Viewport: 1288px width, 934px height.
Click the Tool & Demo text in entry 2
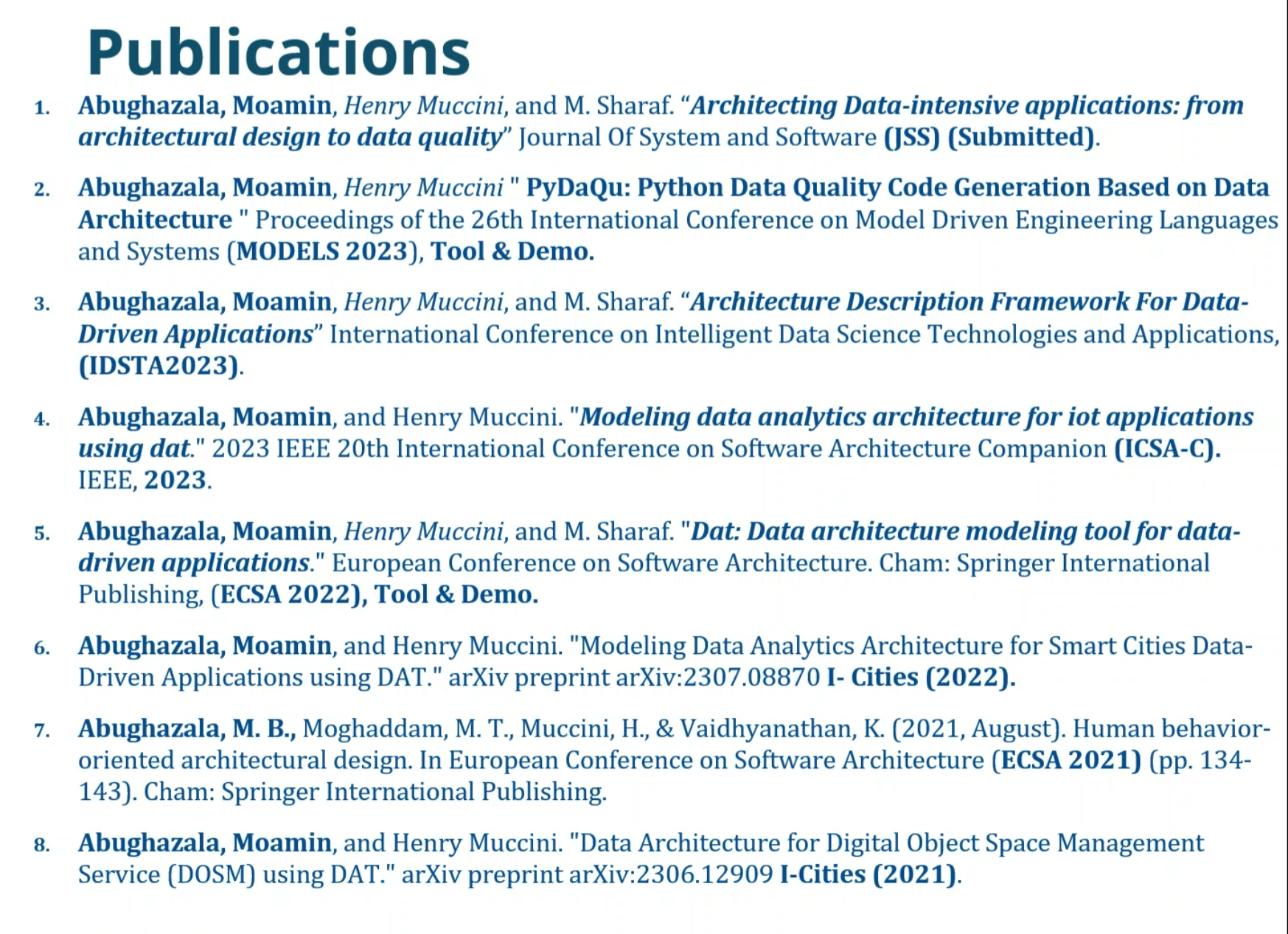pyautogui.click(x=512, y=252)
